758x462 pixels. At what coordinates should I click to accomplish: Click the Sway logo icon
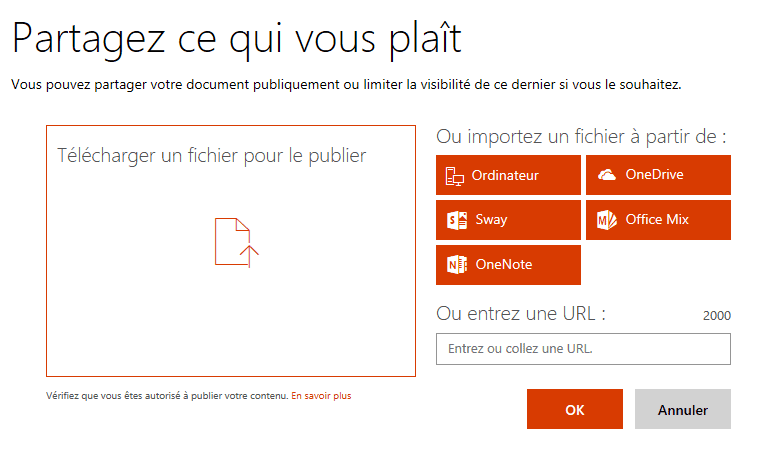(x=455, y=220)
